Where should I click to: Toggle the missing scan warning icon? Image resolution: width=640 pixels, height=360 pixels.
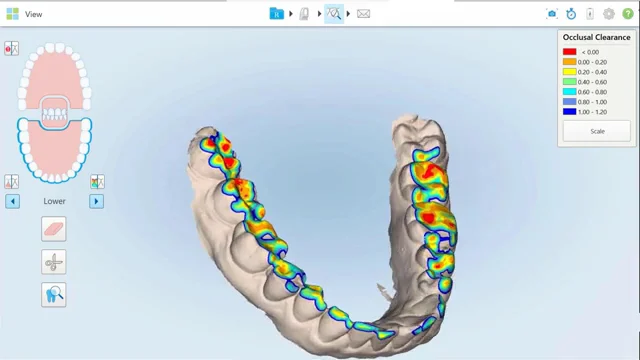[11, 49]
